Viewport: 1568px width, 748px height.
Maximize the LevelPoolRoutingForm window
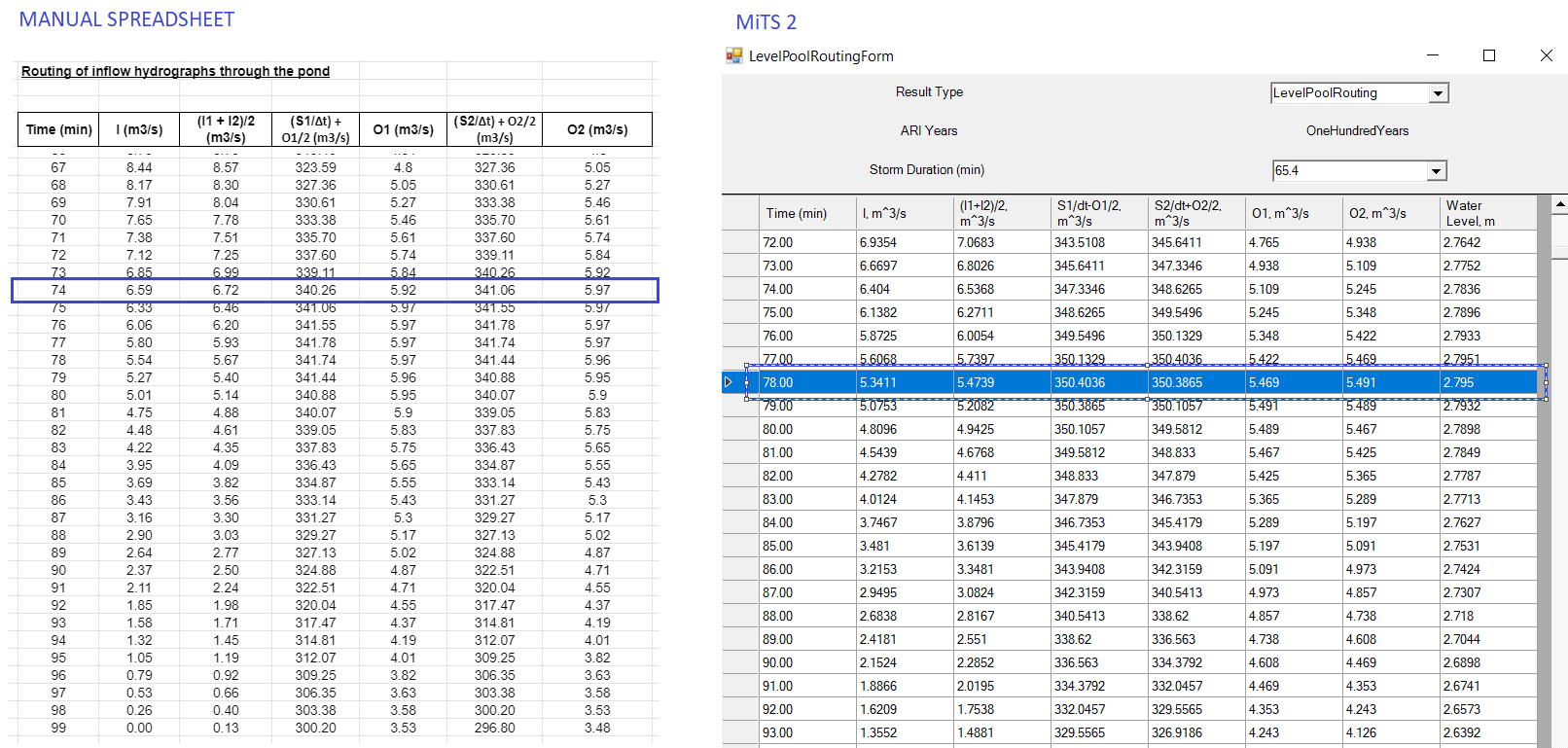[1488, 55]
